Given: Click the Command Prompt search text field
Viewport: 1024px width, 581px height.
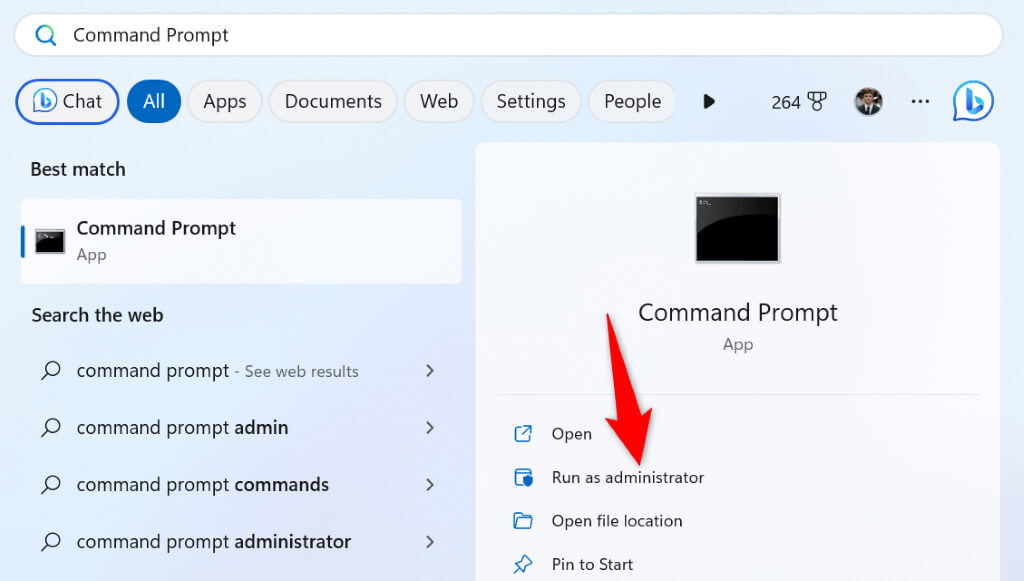Looking at the screenshot, I should point(500,36).
